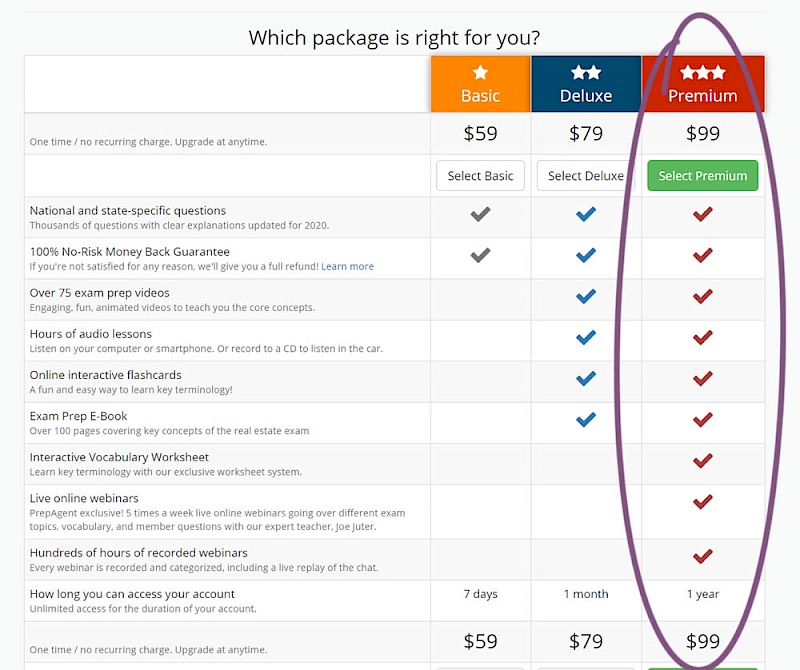Click Premium checkmark for recorded webinars row
Image resolution: width=800 pixels, height=670 pixels.
coord(703,556)
